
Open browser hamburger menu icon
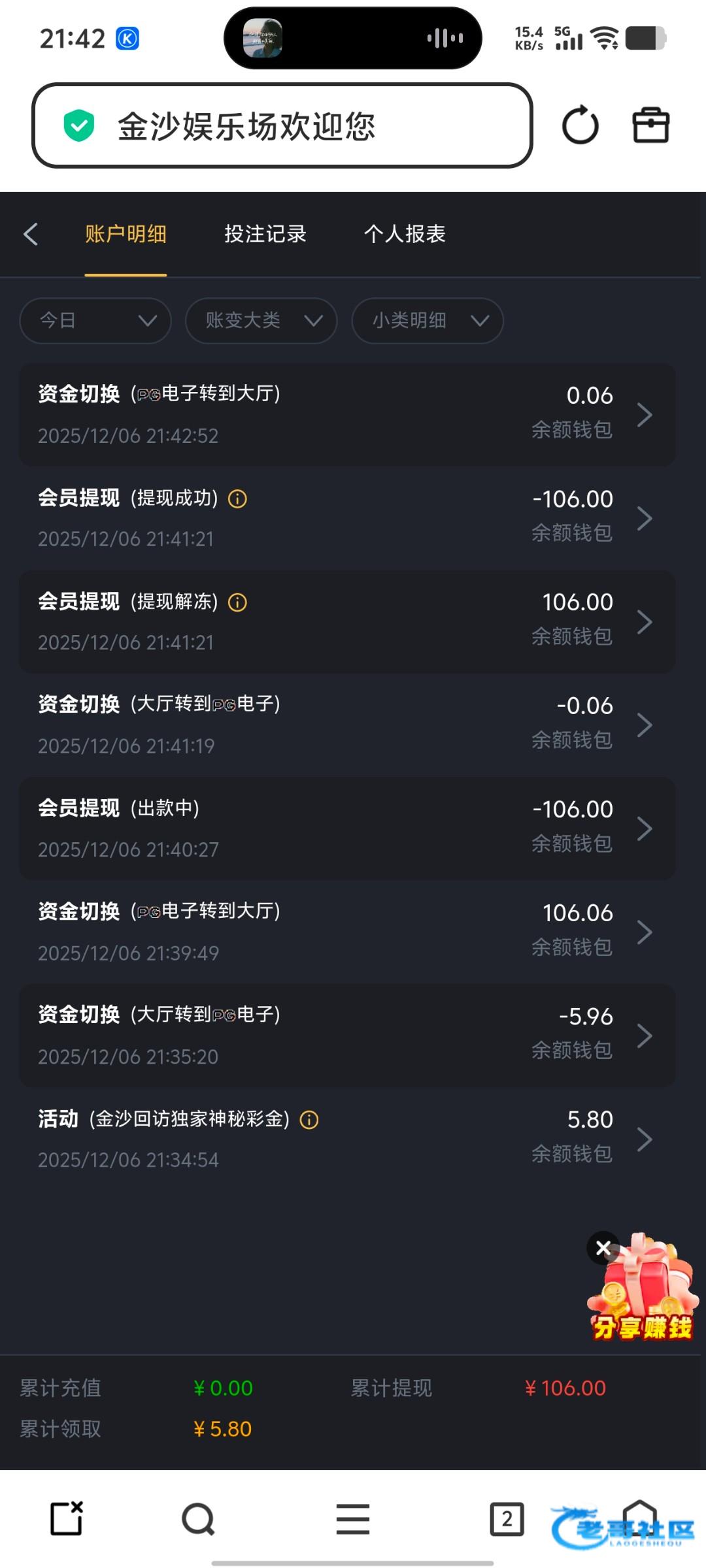[353, 1518]
